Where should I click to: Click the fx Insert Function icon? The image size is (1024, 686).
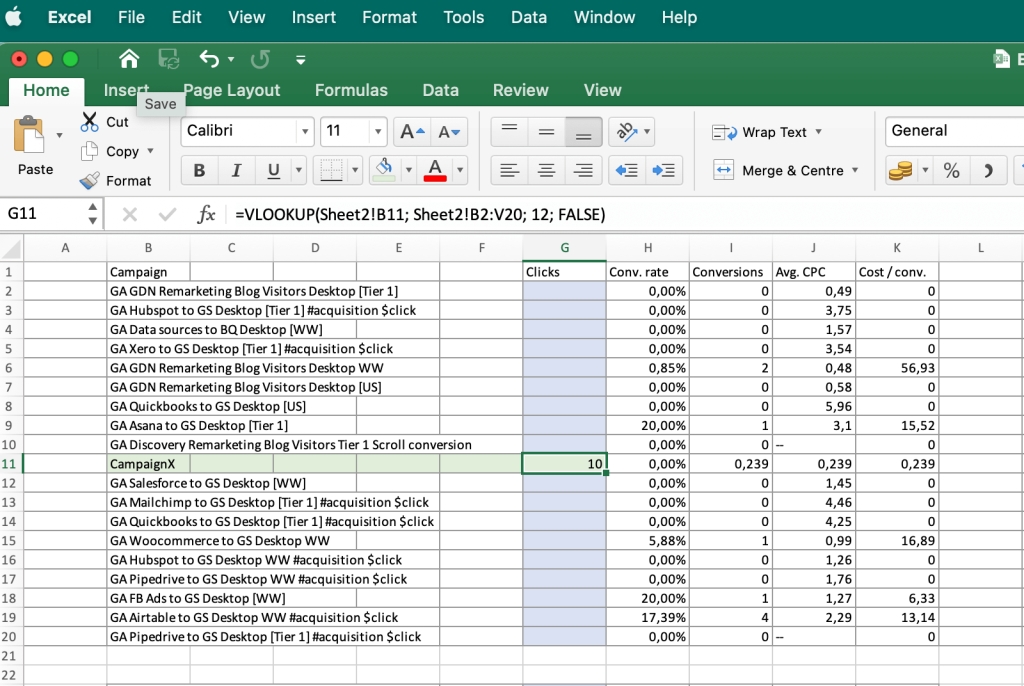click(x=206, y=214)
